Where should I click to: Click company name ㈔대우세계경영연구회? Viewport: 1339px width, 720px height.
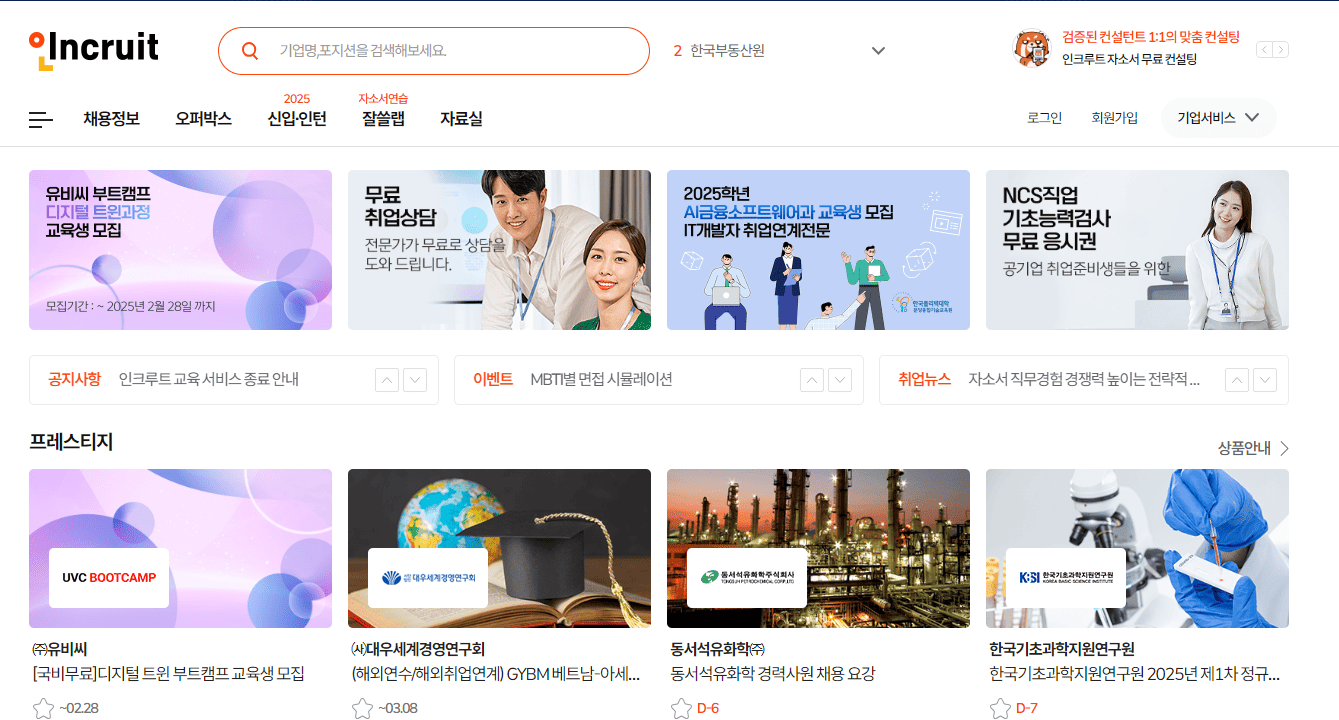point(418,649)
